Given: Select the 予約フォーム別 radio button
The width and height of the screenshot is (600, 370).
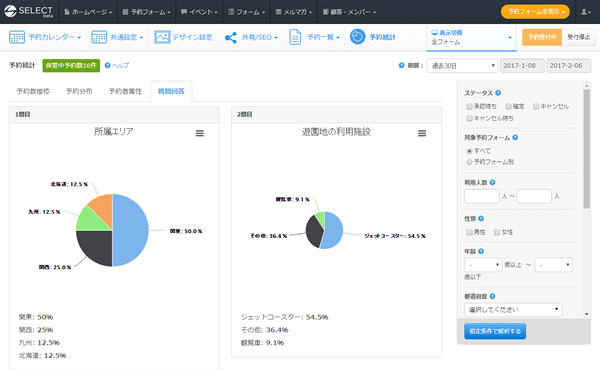Looking at the screenshot, I should coord(469,162).
